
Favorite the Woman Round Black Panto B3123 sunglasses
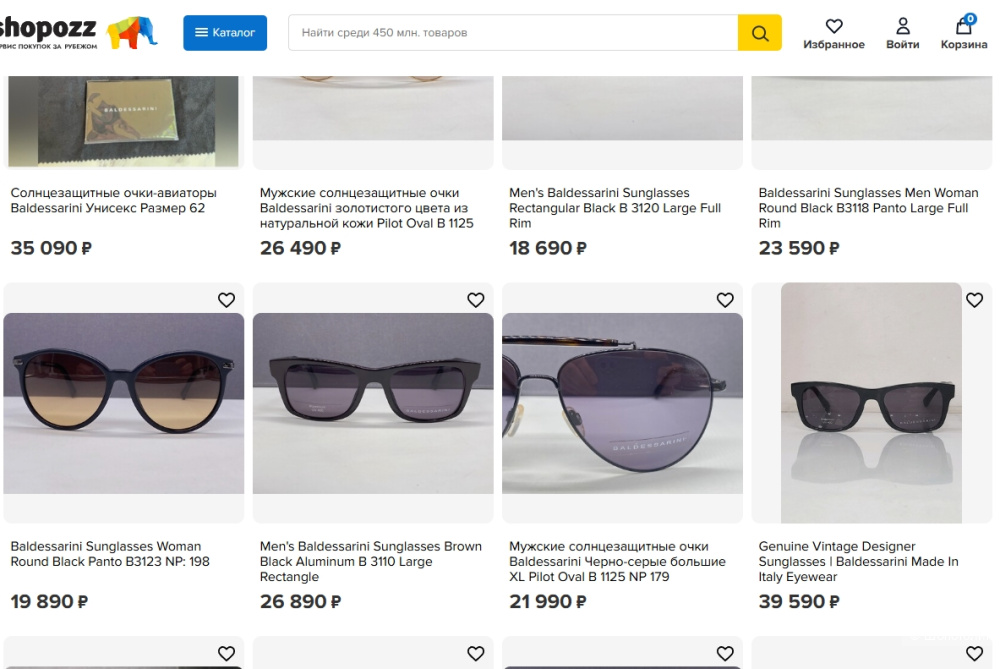click(226, 300)
